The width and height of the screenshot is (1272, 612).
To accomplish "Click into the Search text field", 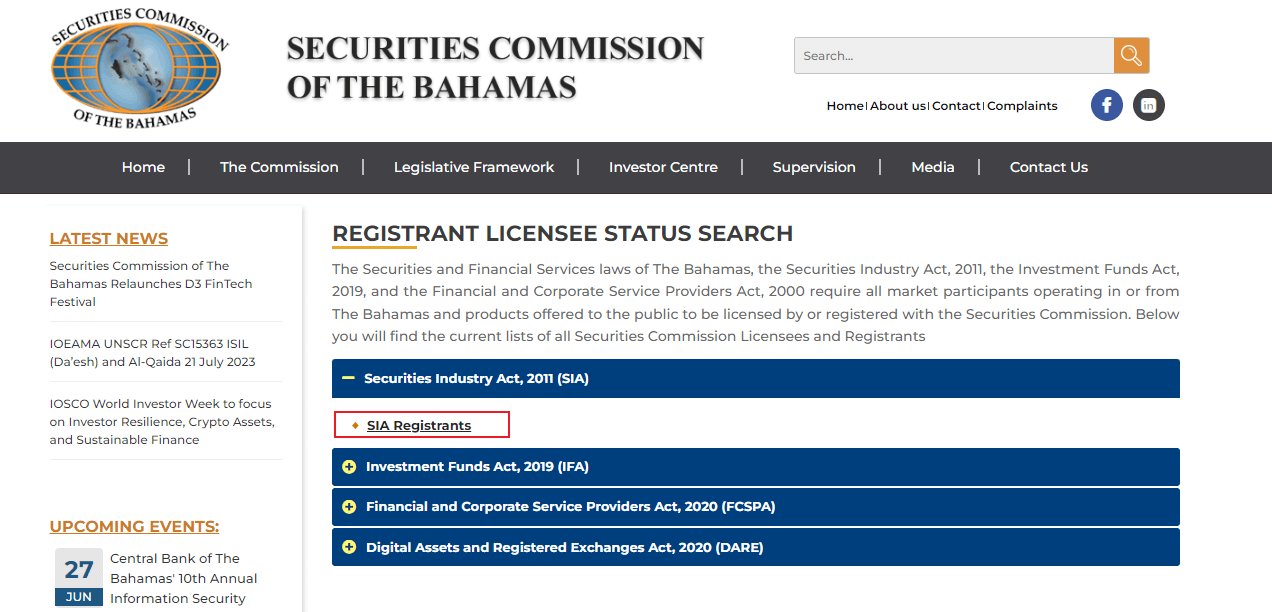I will [x=950, y=56].
